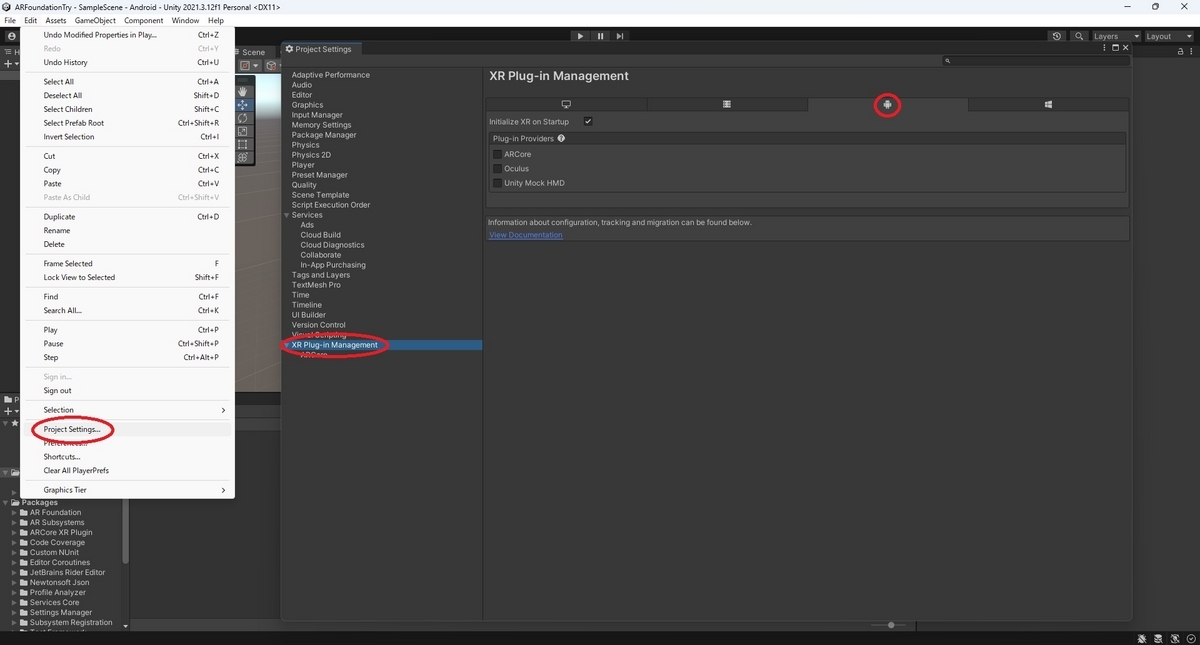Select Player settings category
The image size is (1200, 645).
click(x=303, y=165)
